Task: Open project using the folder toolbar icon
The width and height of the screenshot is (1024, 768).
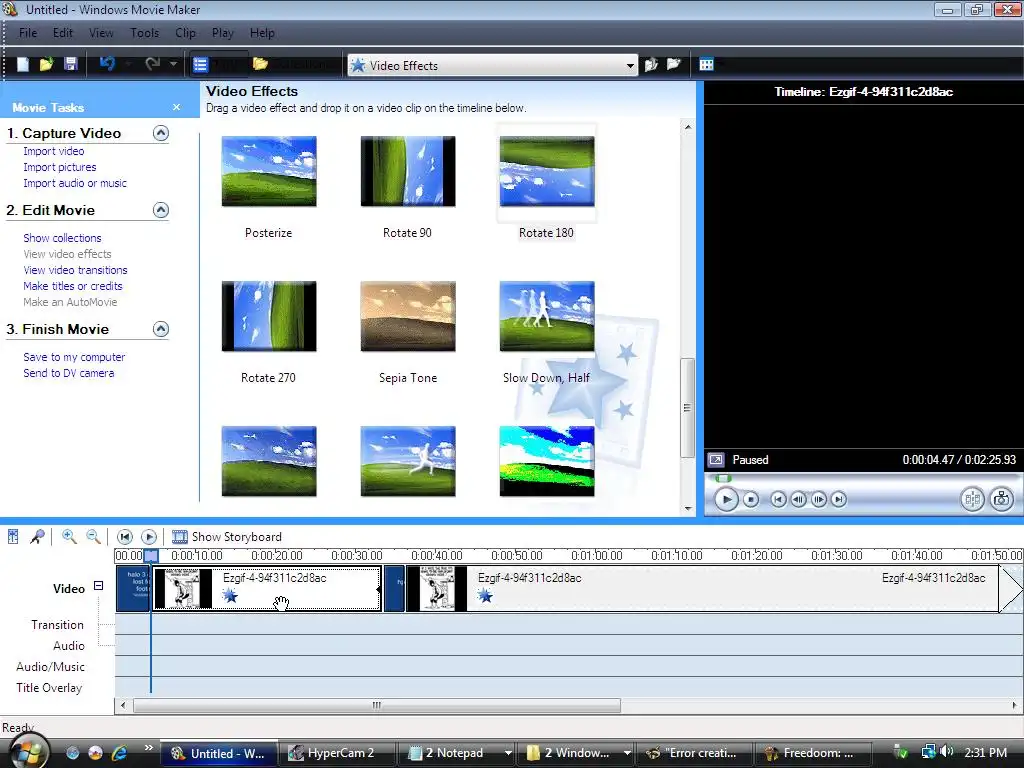Action: tap(46, 64)
